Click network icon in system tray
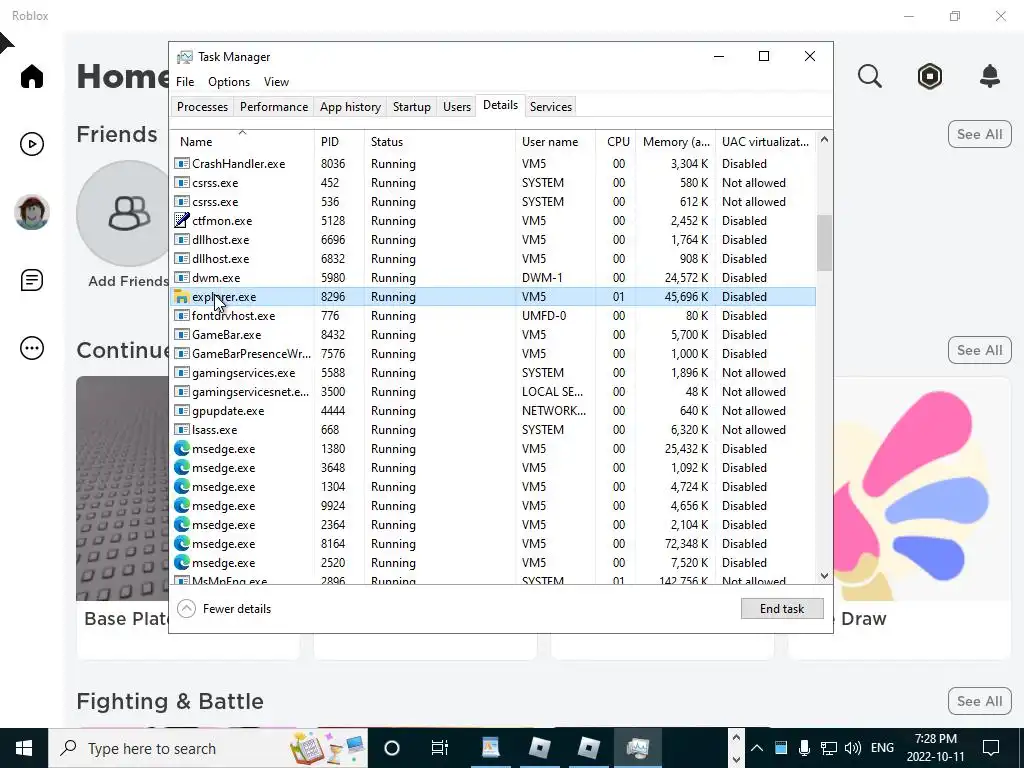 (x=829, y=748)
